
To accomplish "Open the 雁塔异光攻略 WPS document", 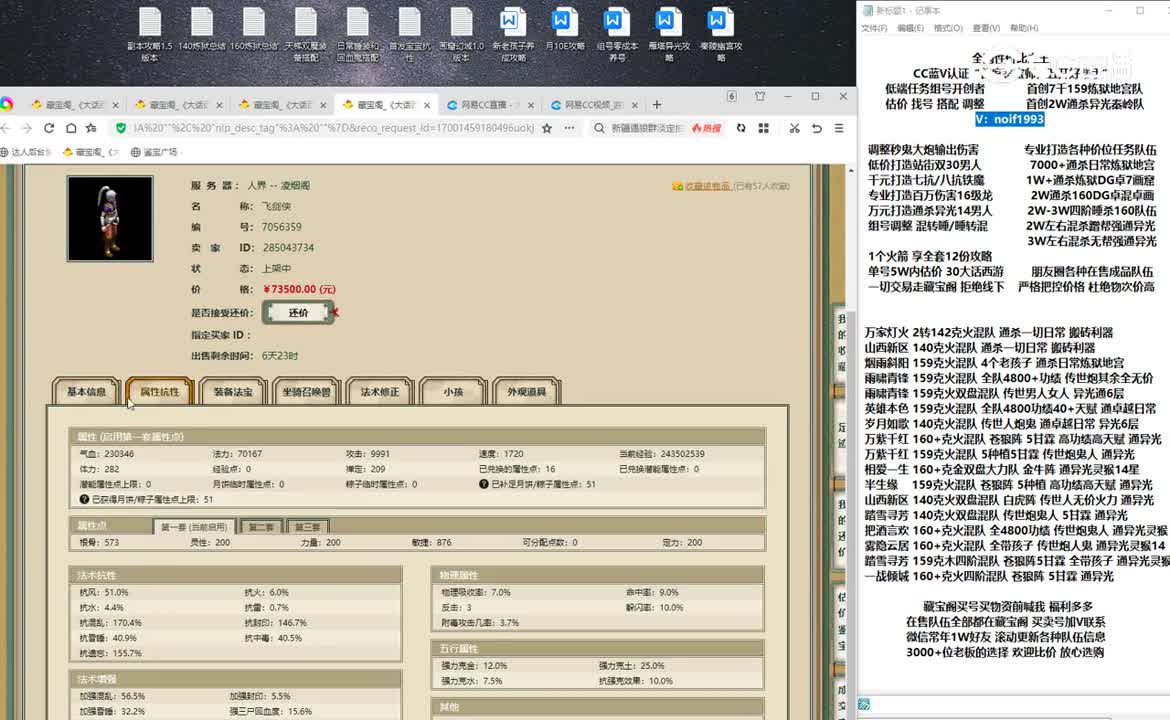I will [669, 34].
